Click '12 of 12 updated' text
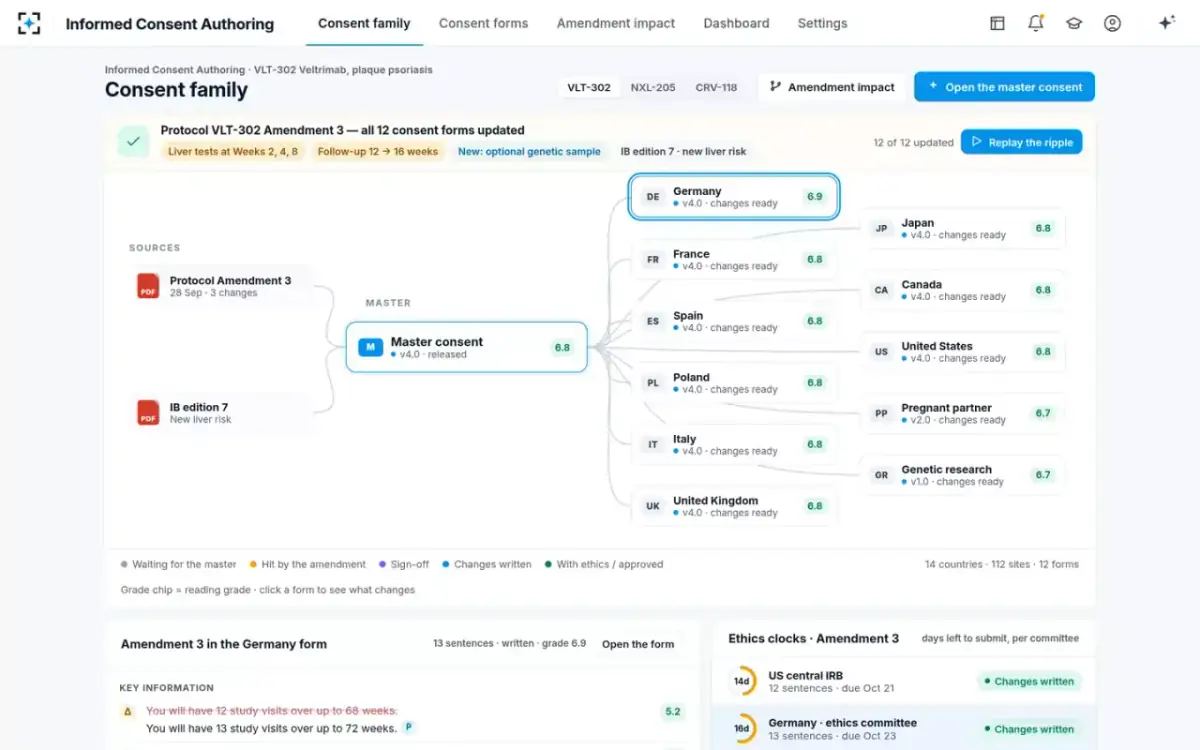The width and height of the screenshot is (1200, 750). pyautogui.click(x=913, y=142)
